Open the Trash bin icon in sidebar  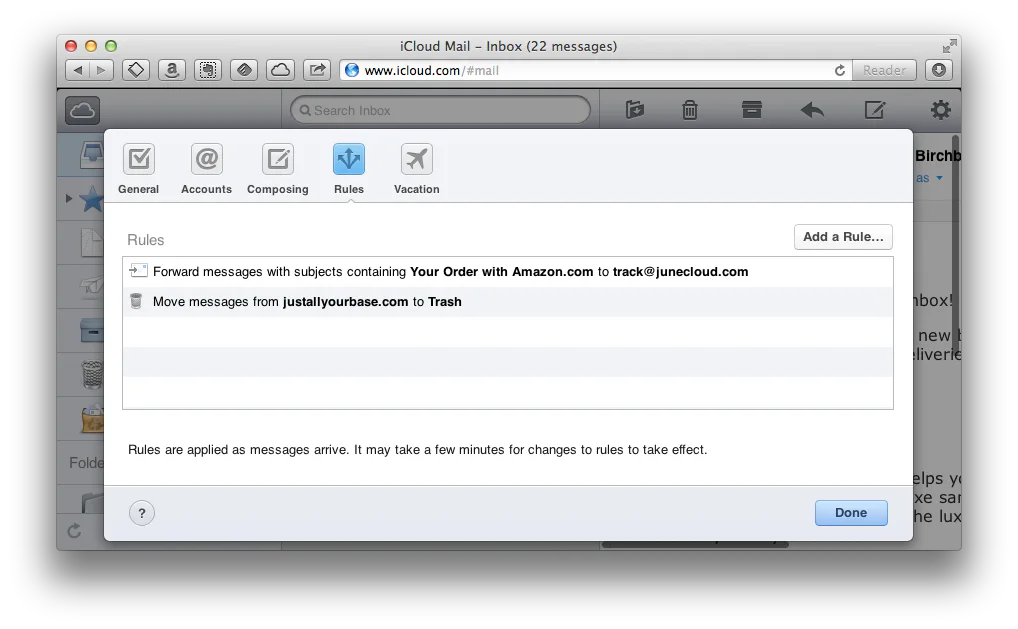(x=92, y=375)
